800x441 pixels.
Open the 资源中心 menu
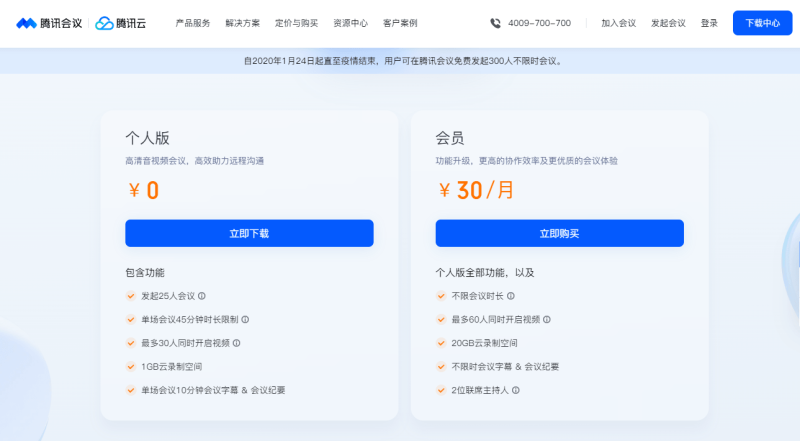point(351,23)
